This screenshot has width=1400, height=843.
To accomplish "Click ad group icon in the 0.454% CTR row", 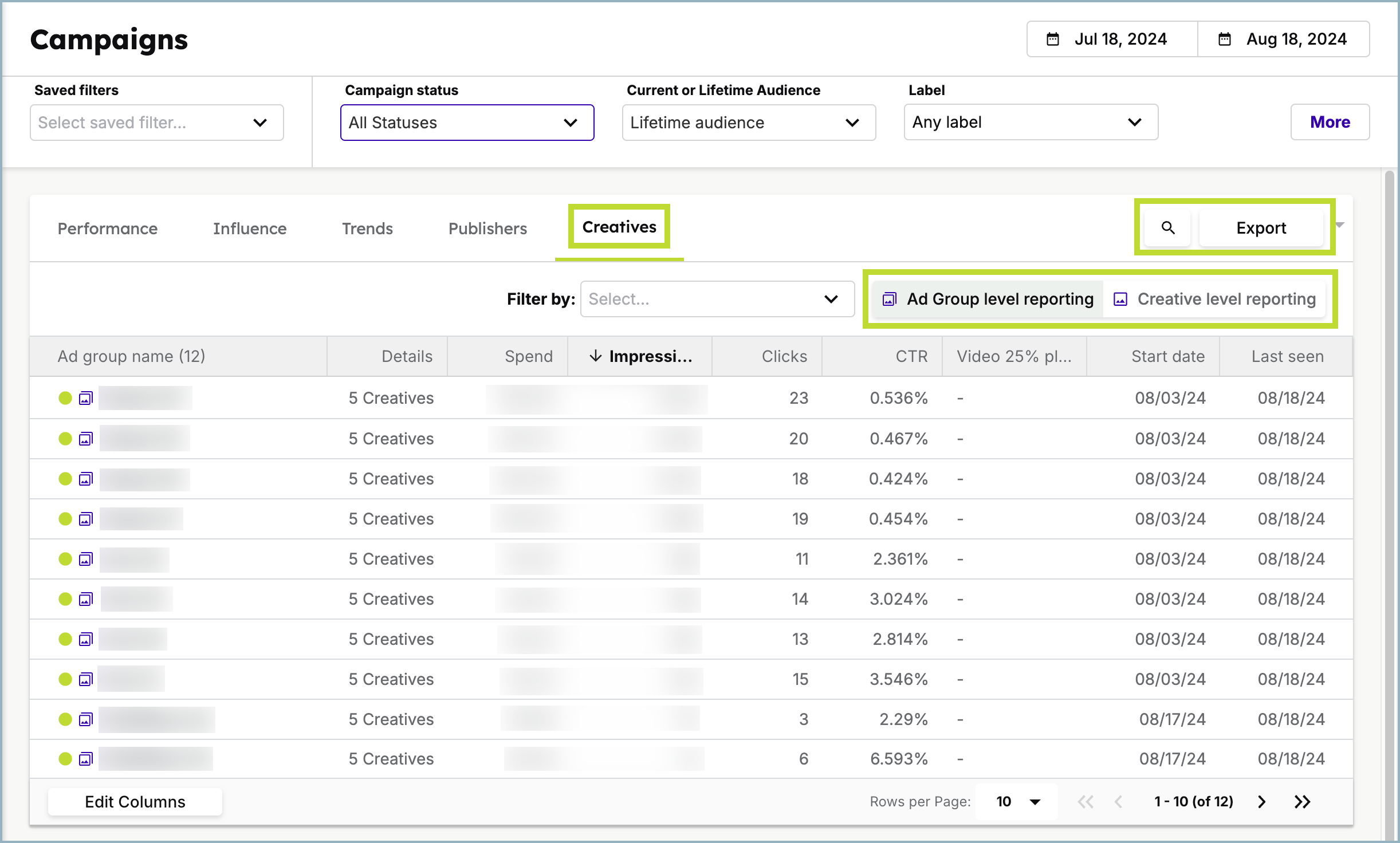I will point(86,519).
